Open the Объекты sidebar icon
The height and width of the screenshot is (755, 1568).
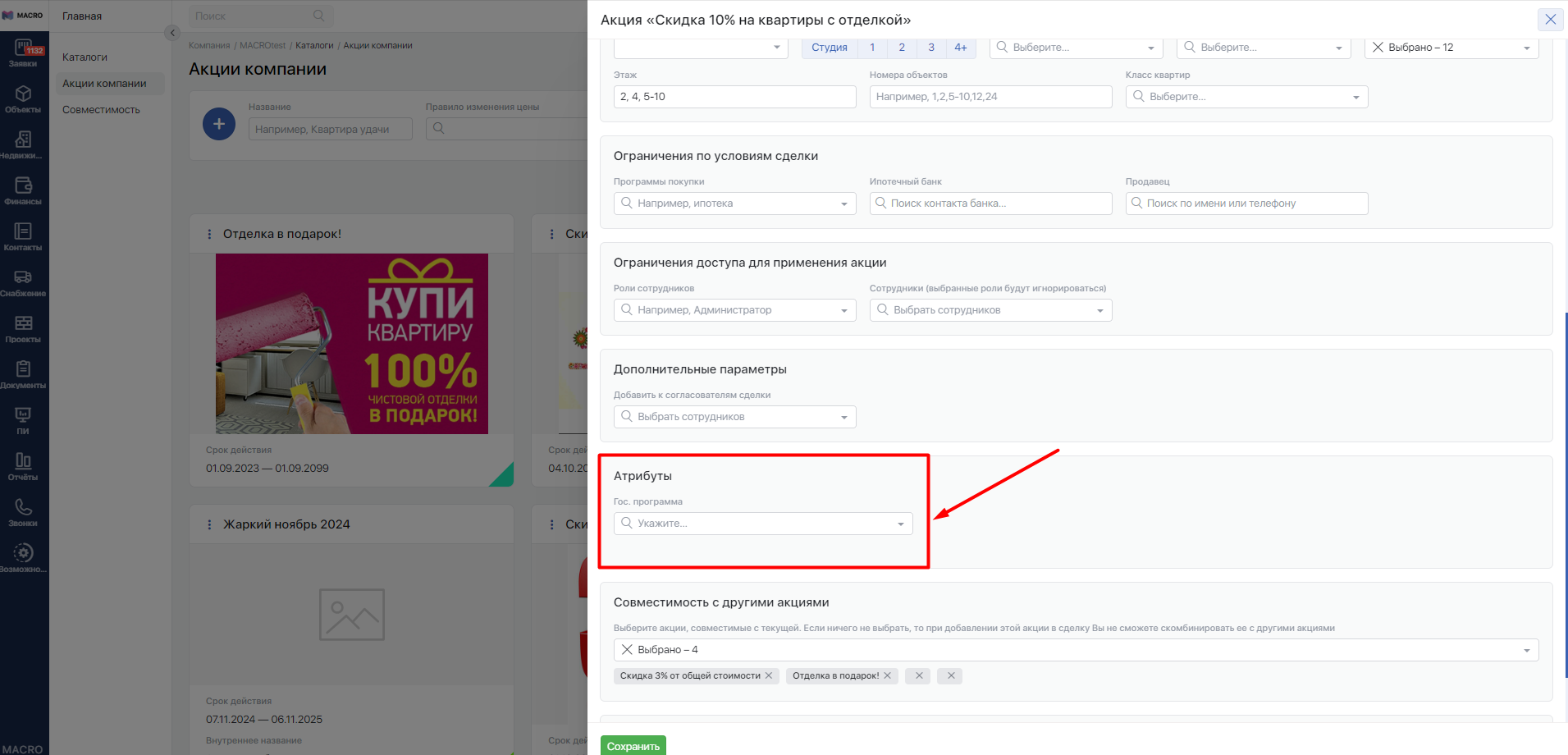23,99
